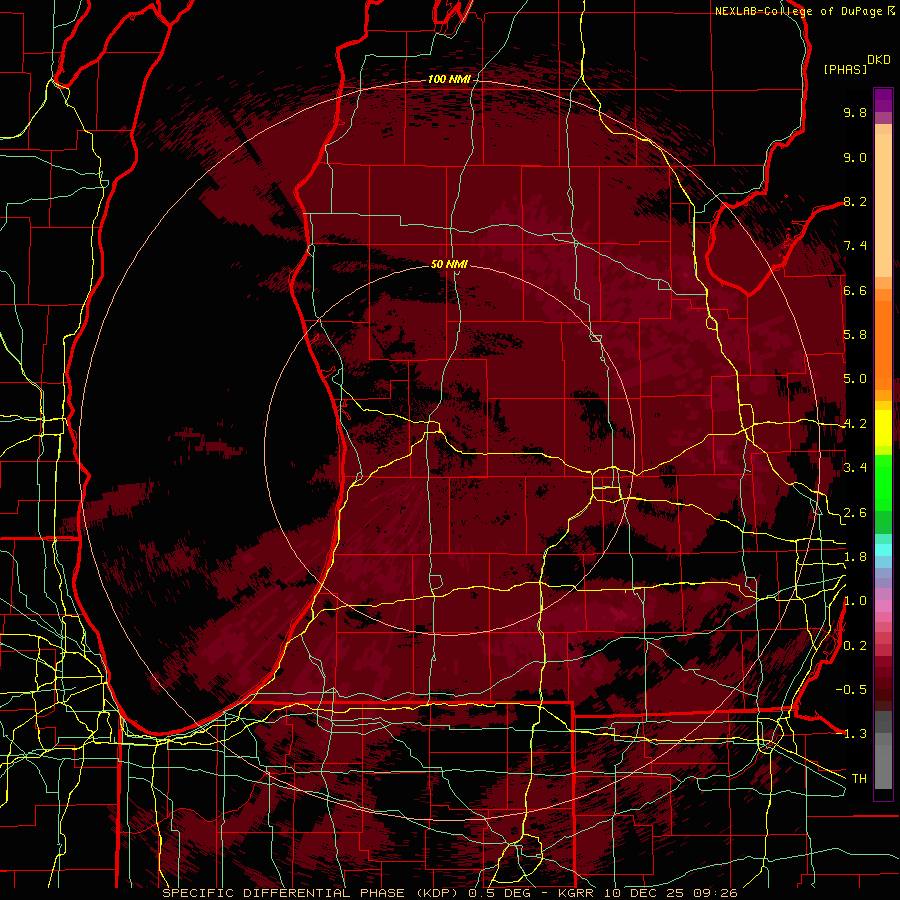Click the 0.2 value on the color scale
The width and height of the screenshot is (900, 900).
pos(855,646)
